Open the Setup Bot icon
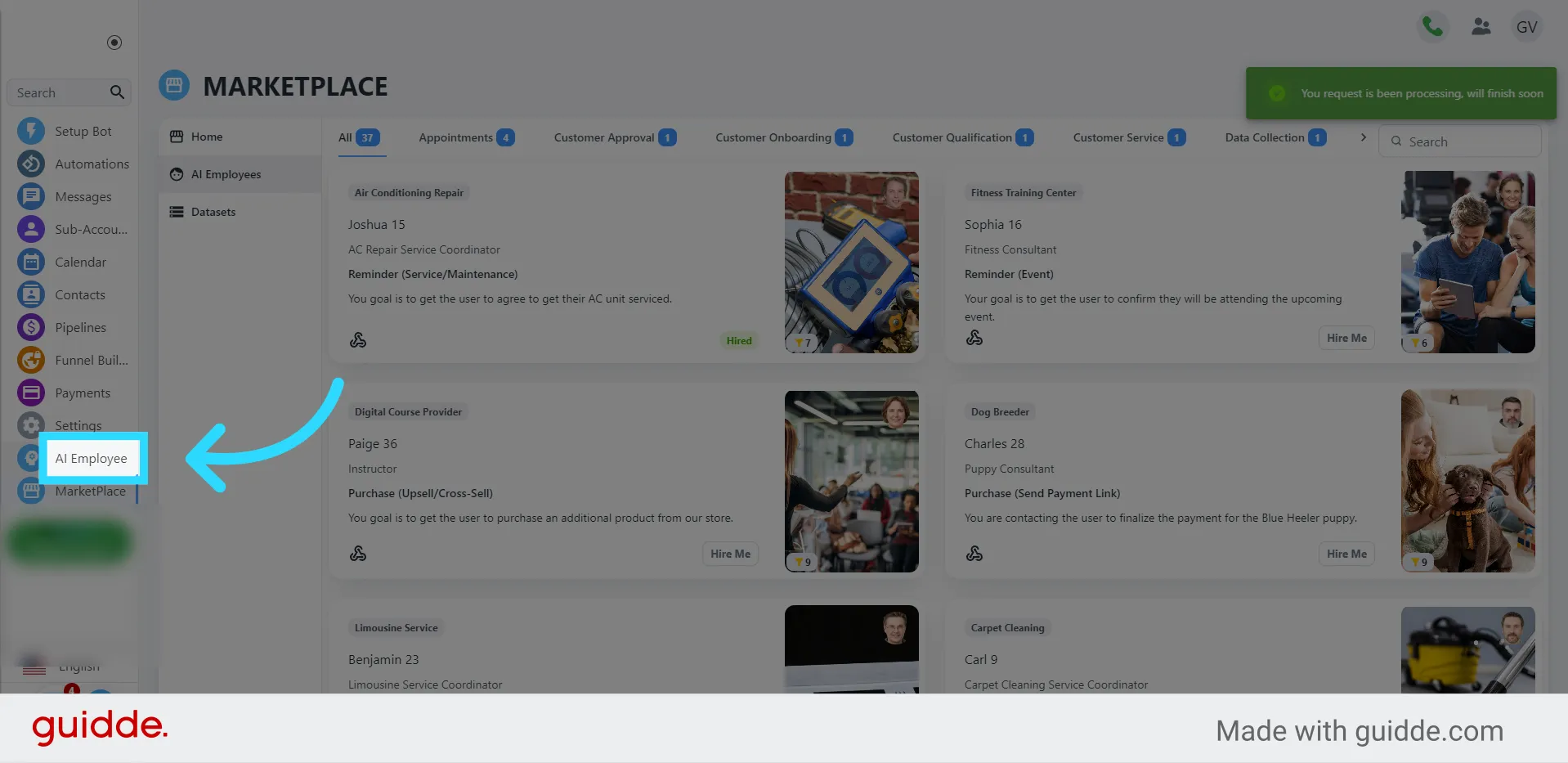Image resolution: width=1568 pixels, height=763 pixels. (31, 131)
